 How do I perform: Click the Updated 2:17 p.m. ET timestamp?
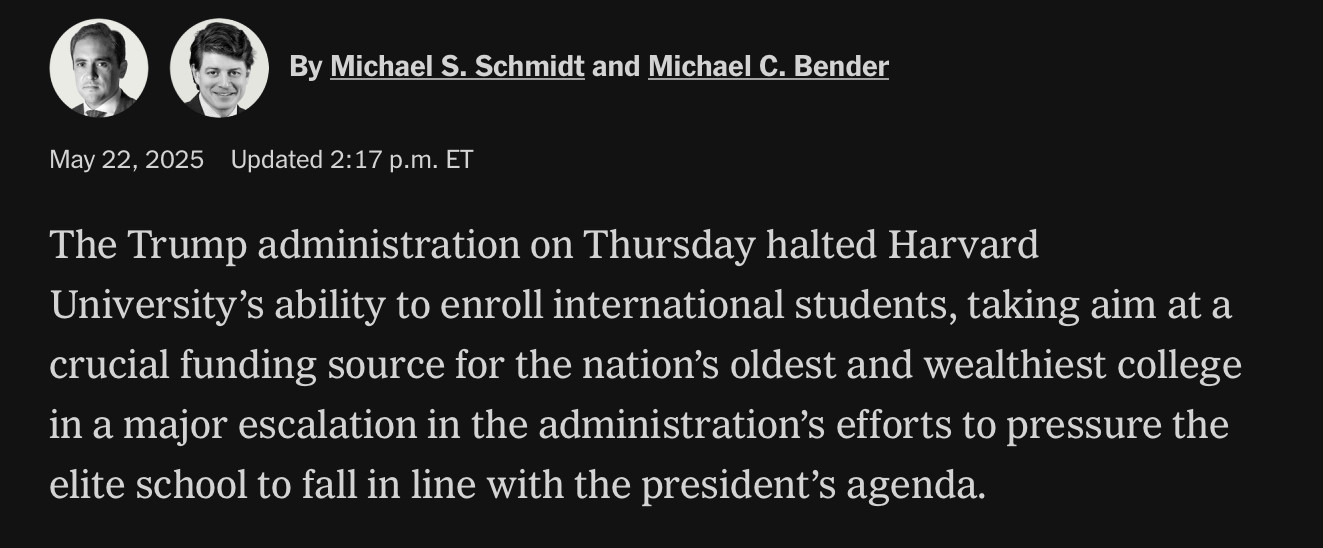(352, 159)
